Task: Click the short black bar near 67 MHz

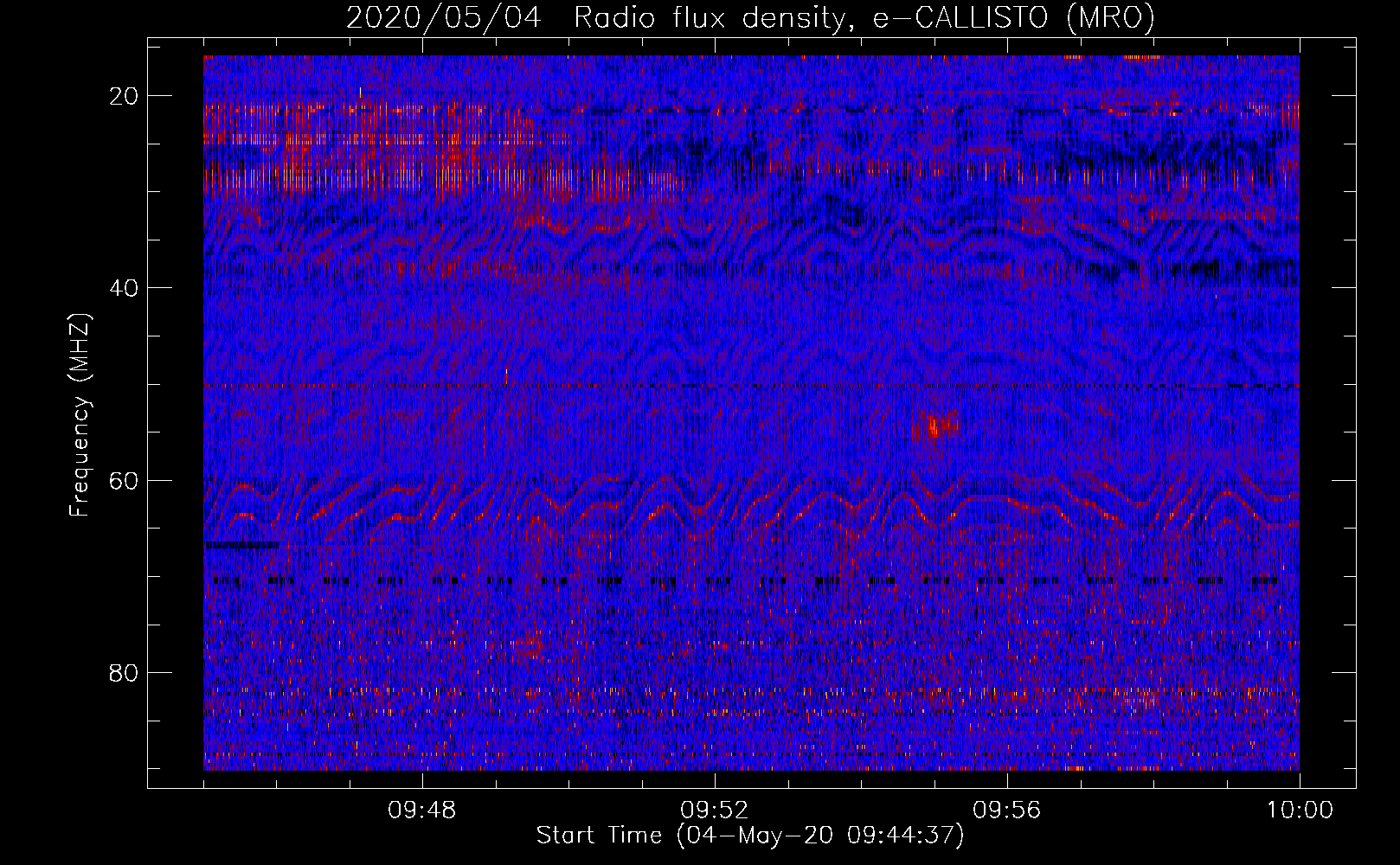Action: click(x=241, y=545)
